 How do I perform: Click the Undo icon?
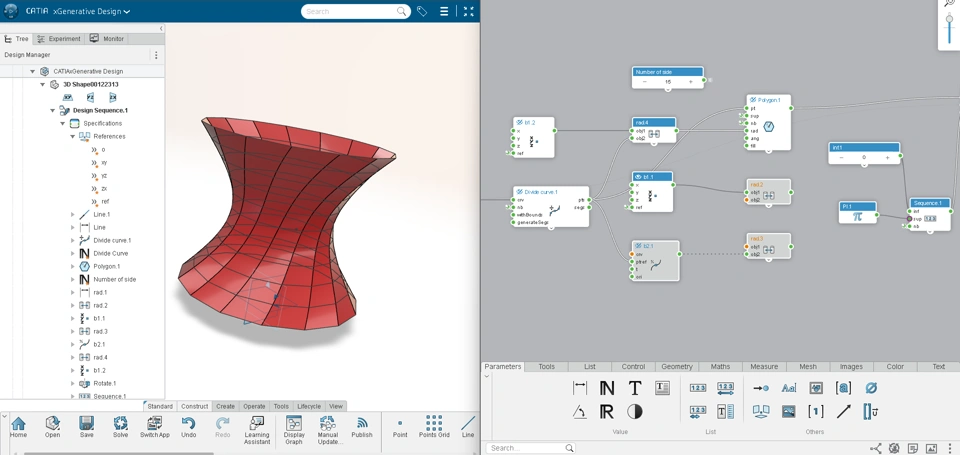[x=189, y=423]
